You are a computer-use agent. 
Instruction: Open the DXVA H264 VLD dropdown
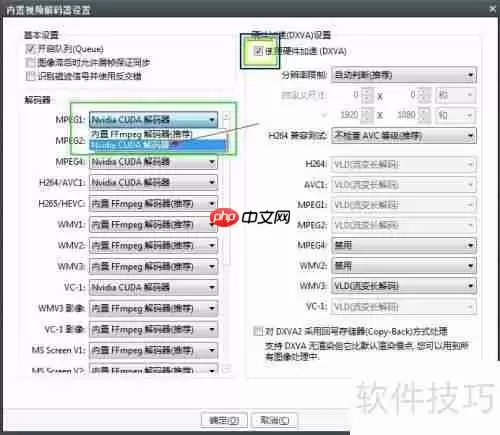pyautogui.click(x=404, y=164)
